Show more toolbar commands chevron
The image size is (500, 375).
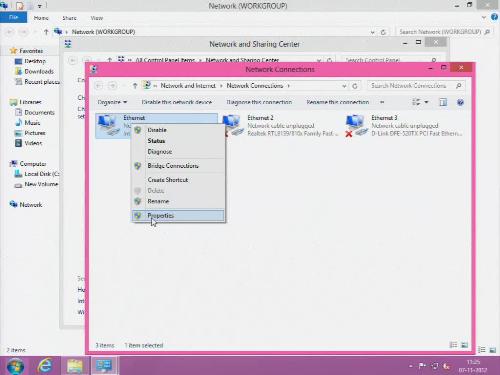pyautogui.click(x=382, y=102)
